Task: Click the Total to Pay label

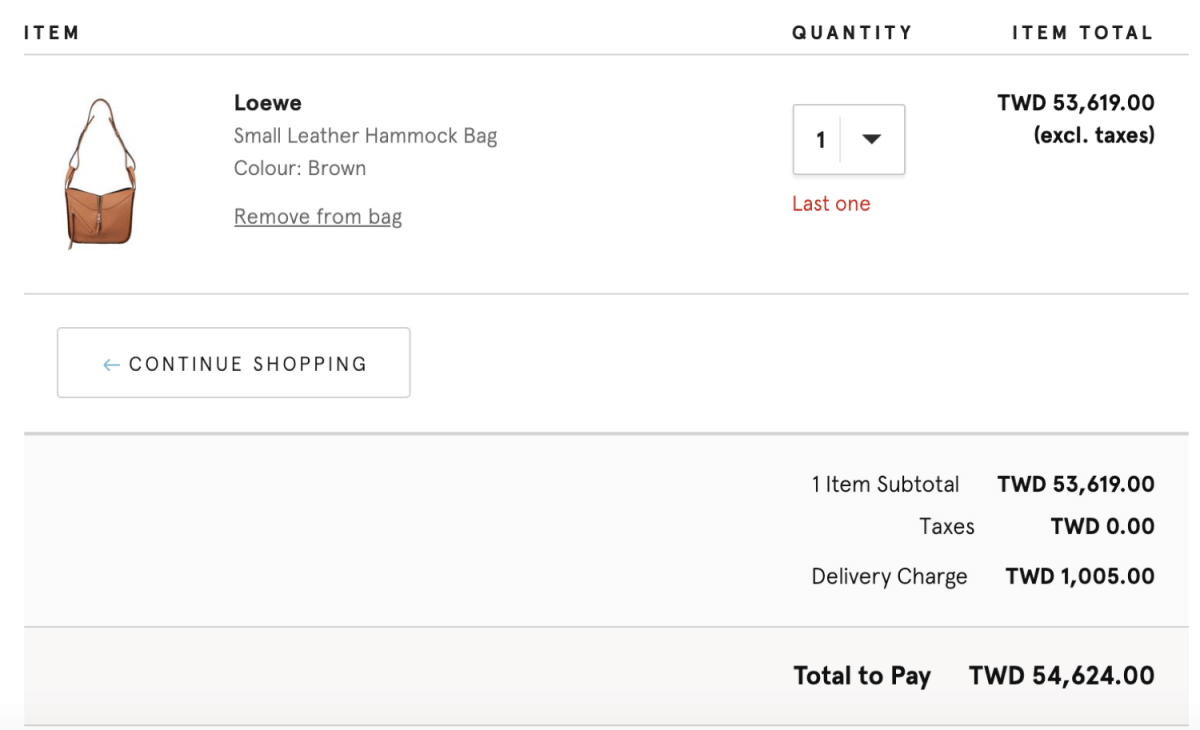Action: 862,676
